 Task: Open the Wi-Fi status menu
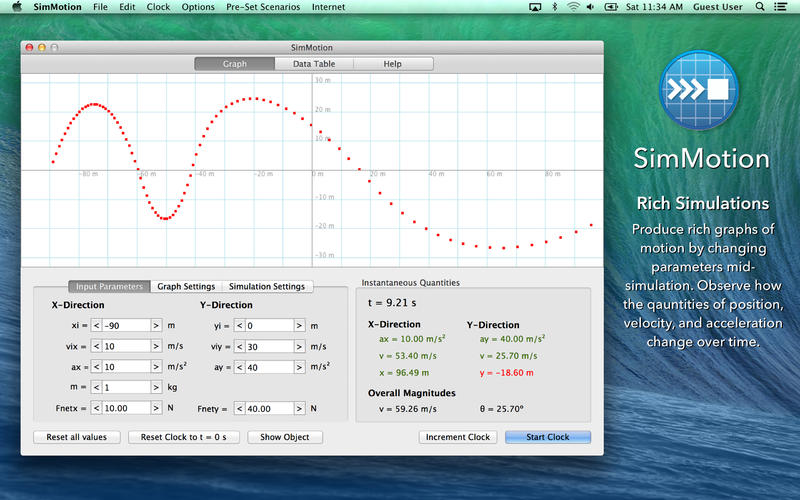point(573,7)
